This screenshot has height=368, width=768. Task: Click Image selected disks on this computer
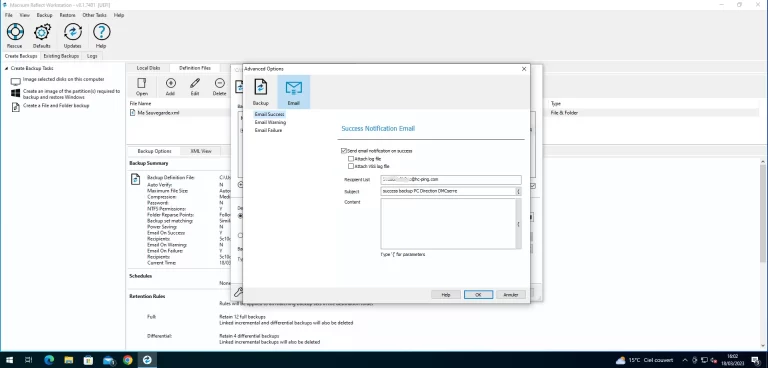[x=64, y=79]
